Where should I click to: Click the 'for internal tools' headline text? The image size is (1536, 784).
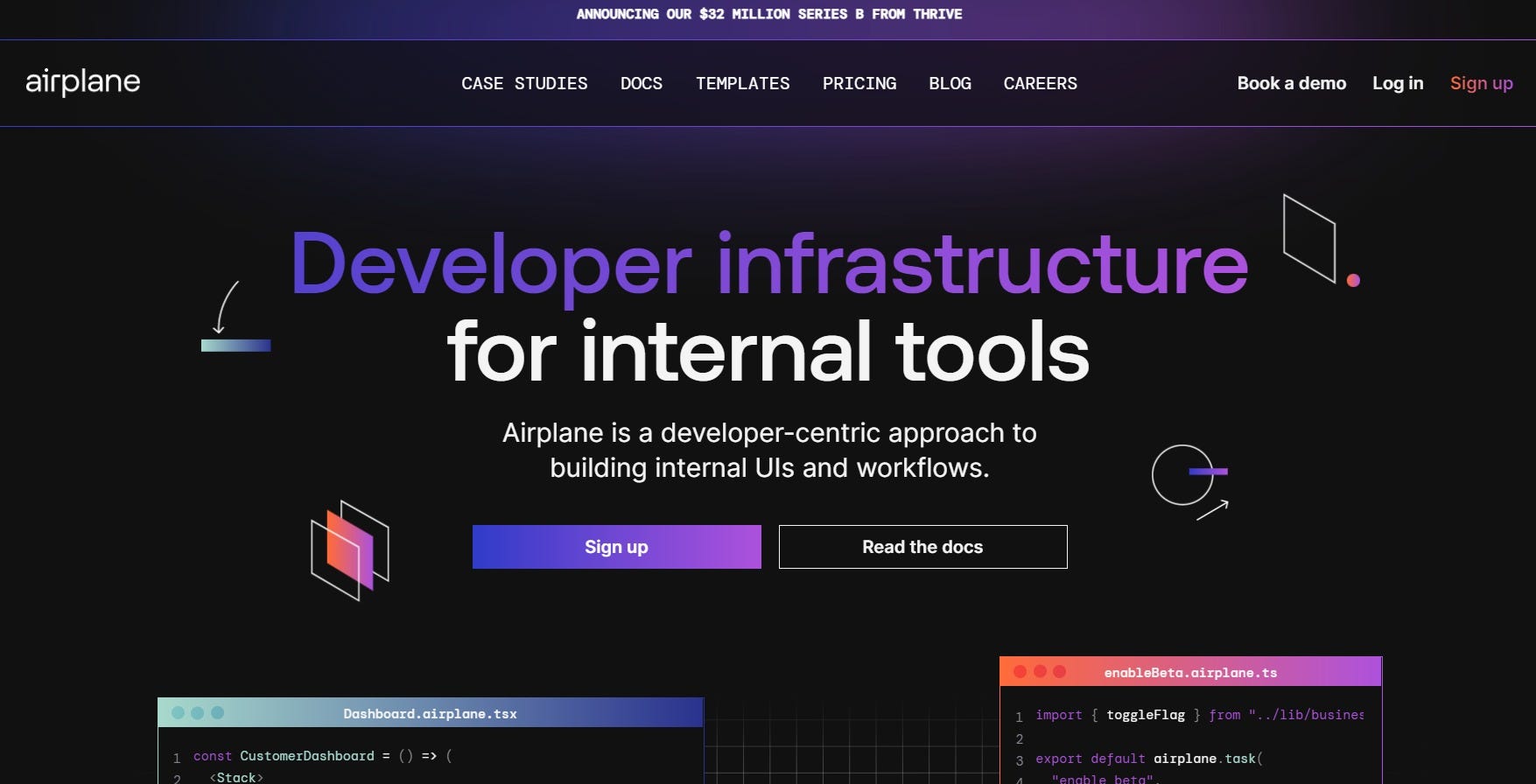[768, 352]
